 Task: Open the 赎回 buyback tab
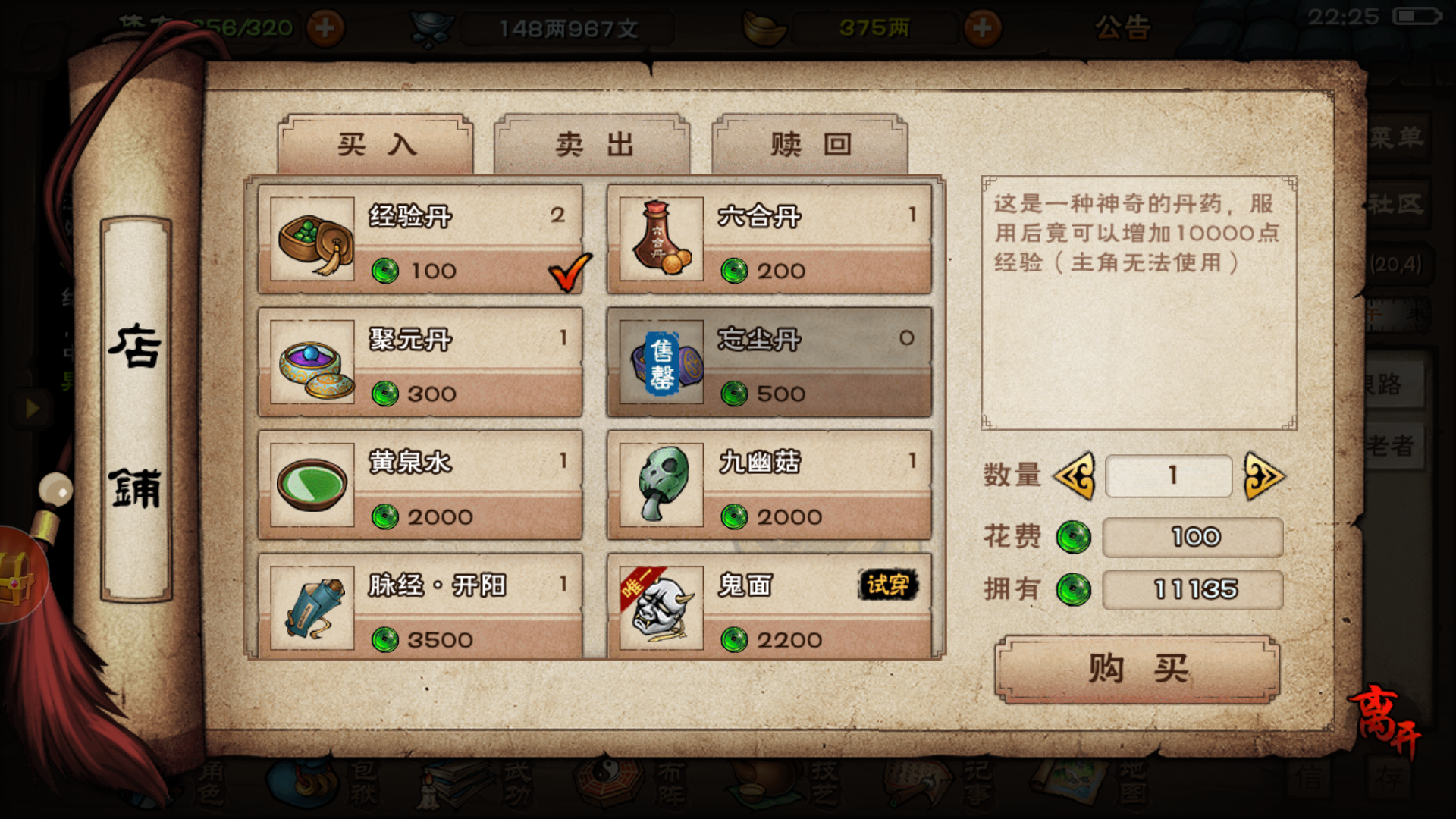(810, 144)
